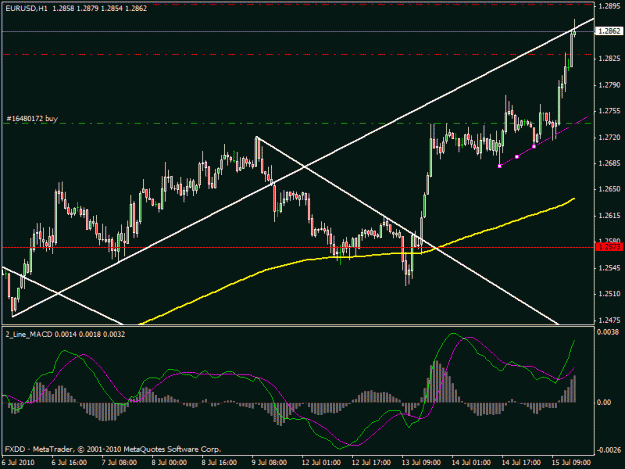Click the first pink trendline anchor point

(x=500, y=166)
